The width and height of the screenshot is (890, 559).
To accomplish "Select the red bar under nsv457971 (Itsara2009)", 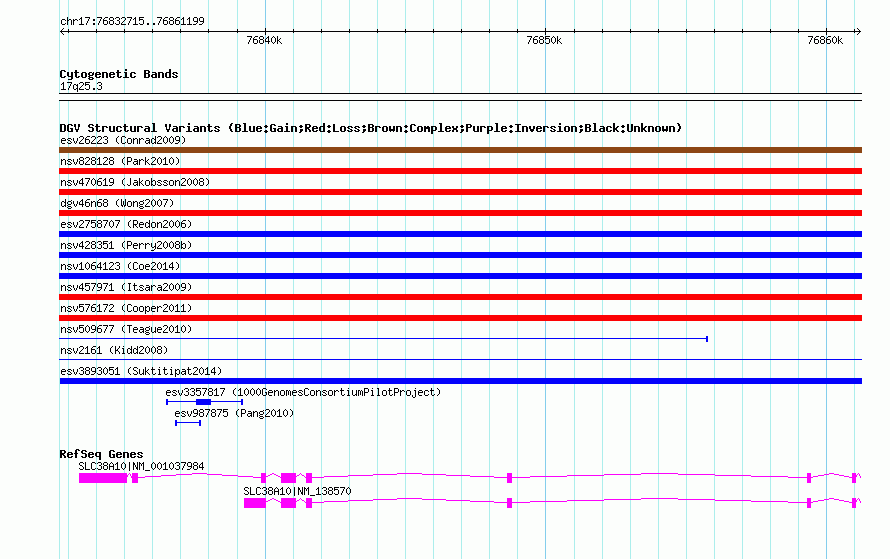I will coord(460,297).
